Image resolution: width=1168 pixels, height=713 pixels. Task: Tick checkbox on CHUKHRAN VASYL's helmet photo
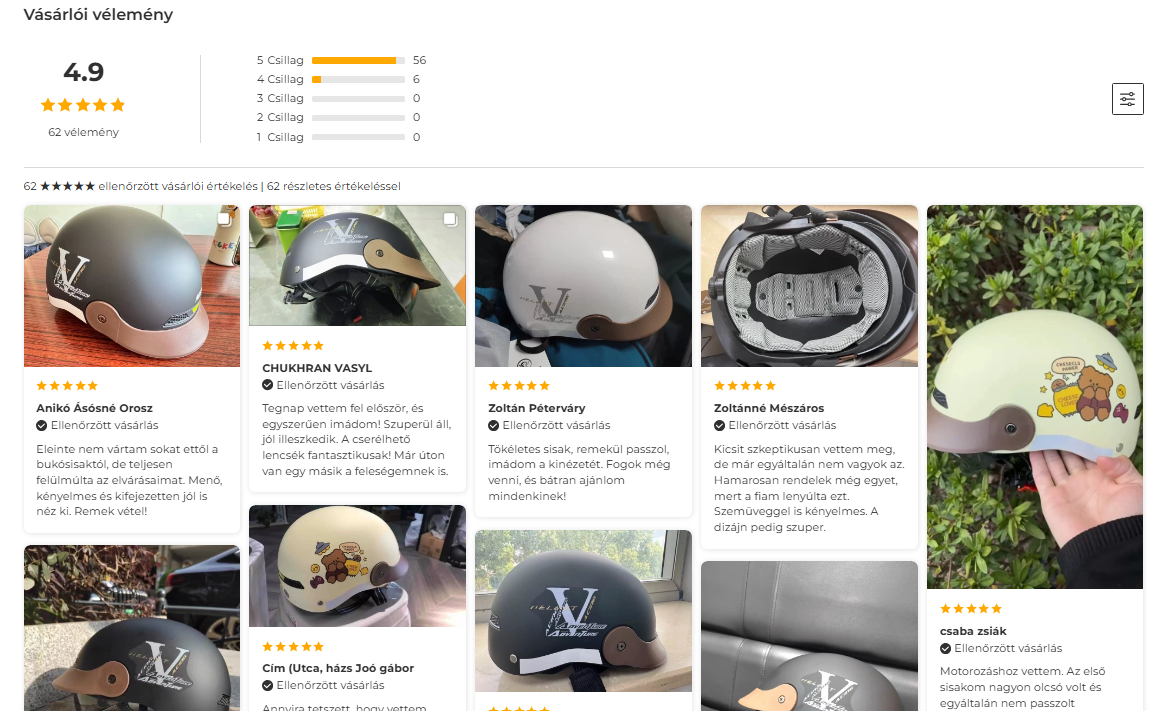[450, 219]
